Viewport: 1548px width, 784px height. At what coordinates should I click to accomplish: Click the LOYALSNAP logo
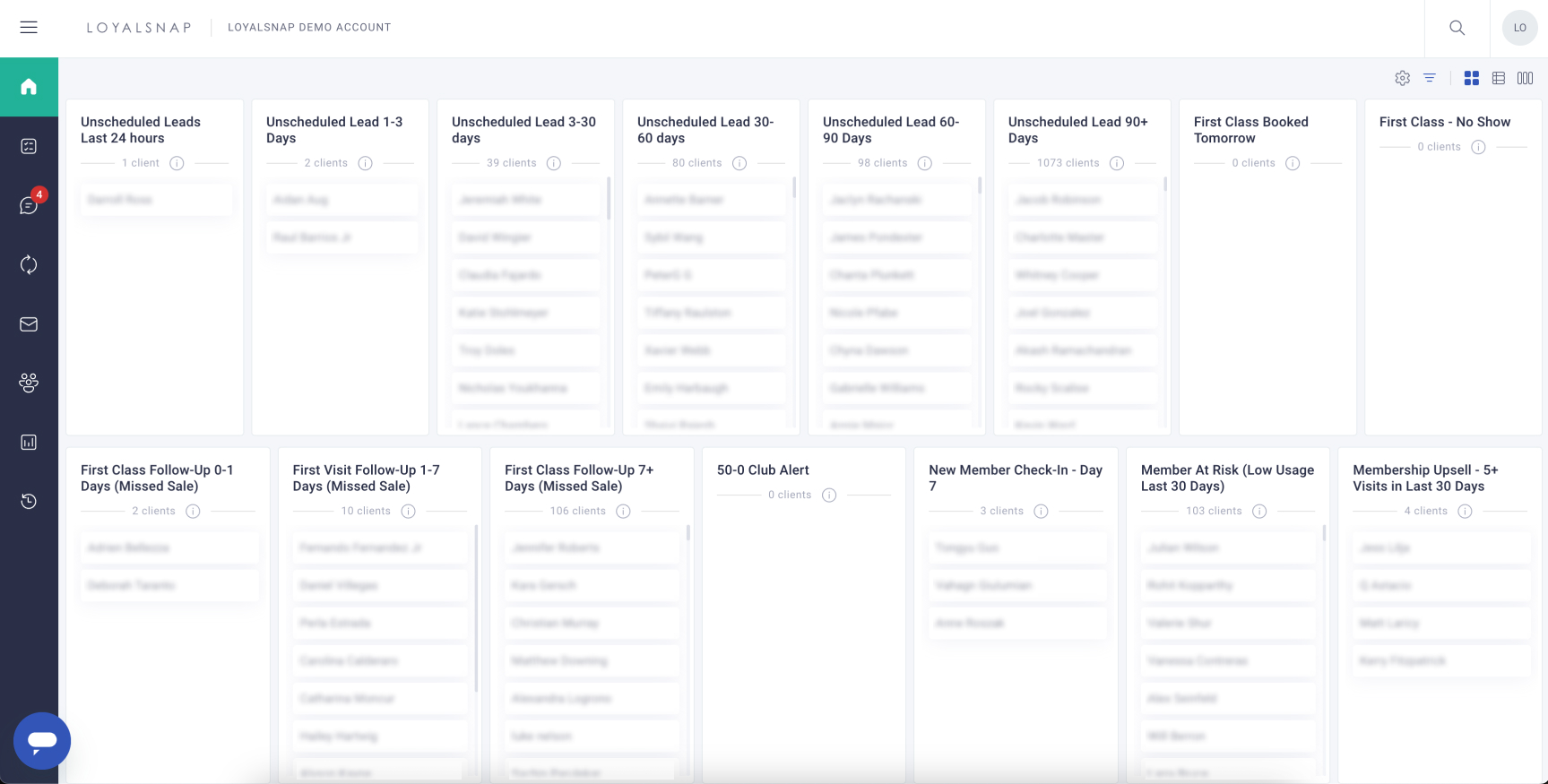coord(139,28)
